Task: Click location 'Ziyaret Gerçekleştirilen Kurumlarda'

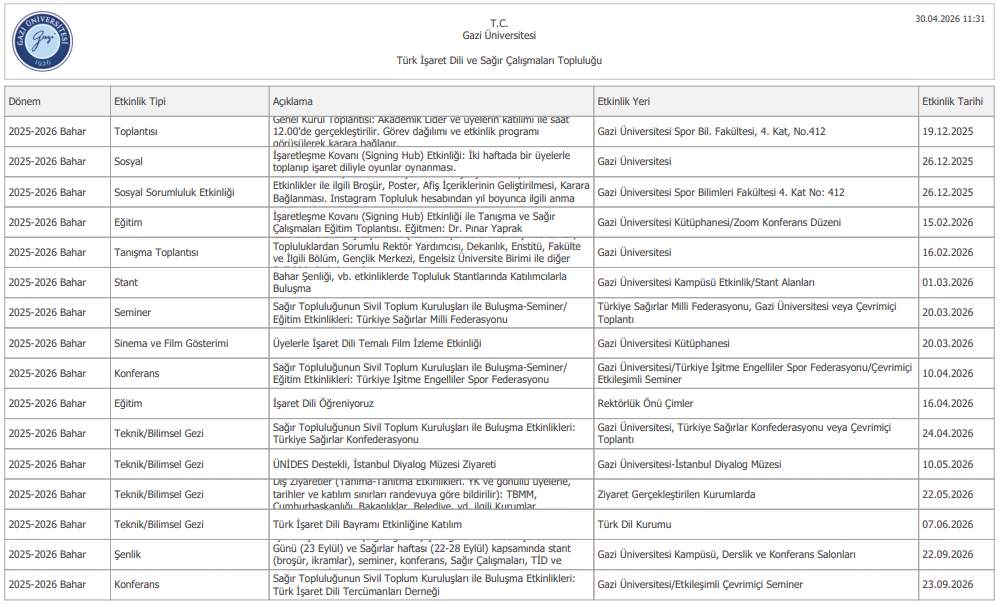Action: tap(676, 495)
